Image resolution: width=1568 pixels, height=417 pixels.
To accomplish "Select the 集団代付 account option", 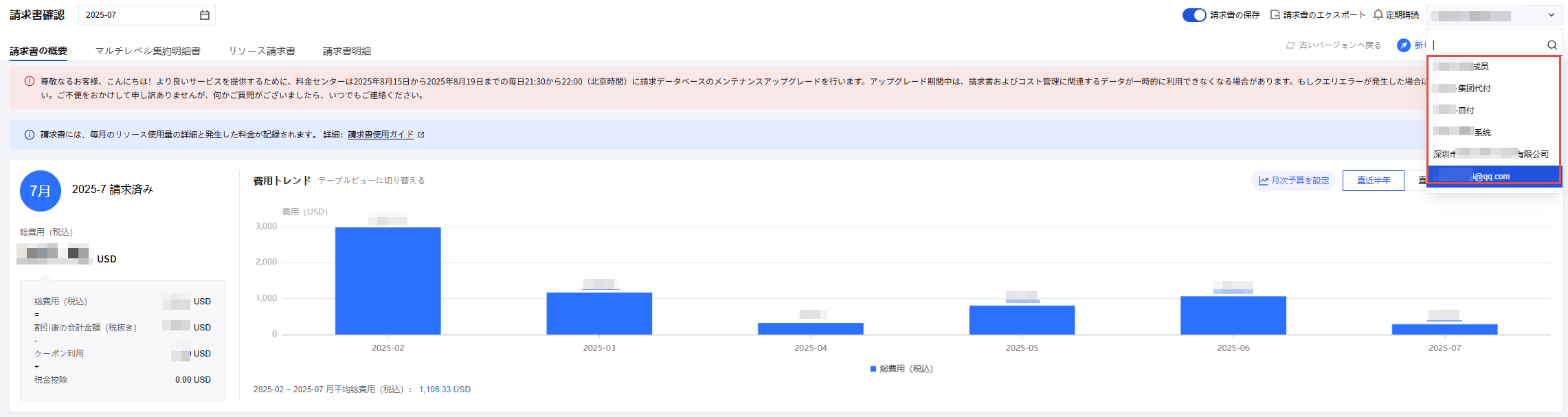I will pyautogui.click(x=1473, y=89).
